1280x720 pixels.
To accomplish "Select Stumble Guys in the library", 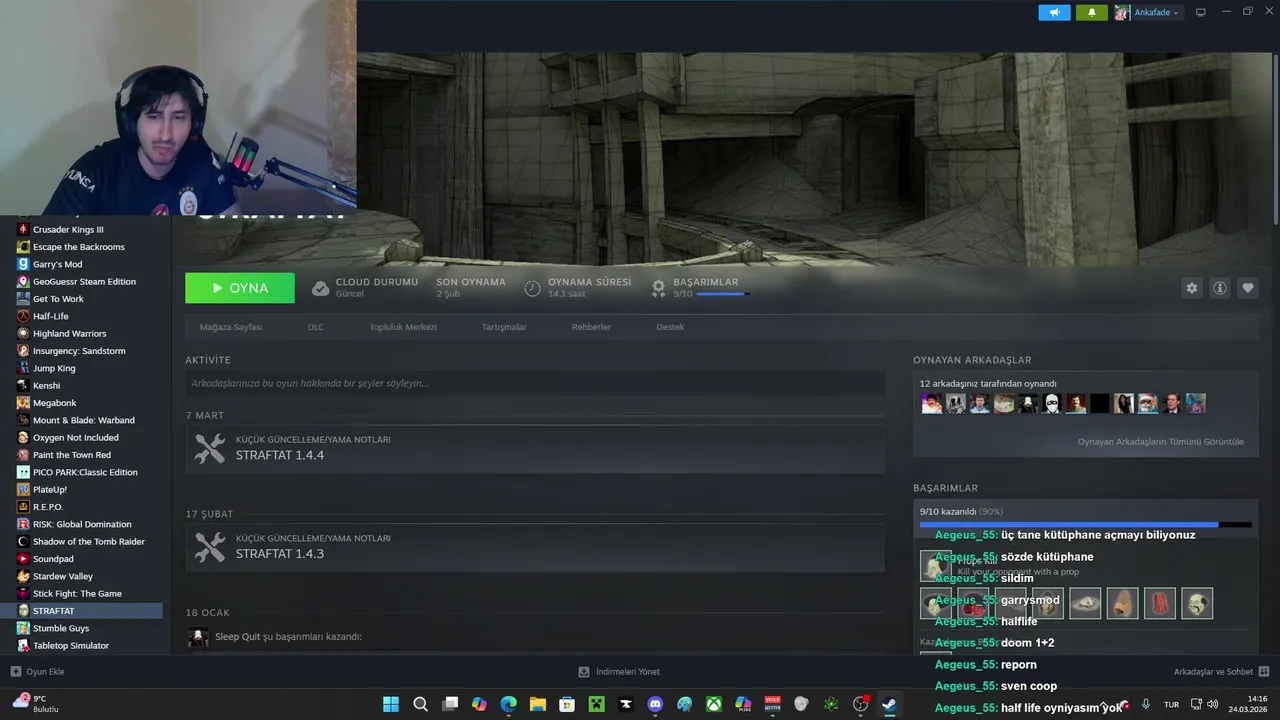I will tap(61, 628).
